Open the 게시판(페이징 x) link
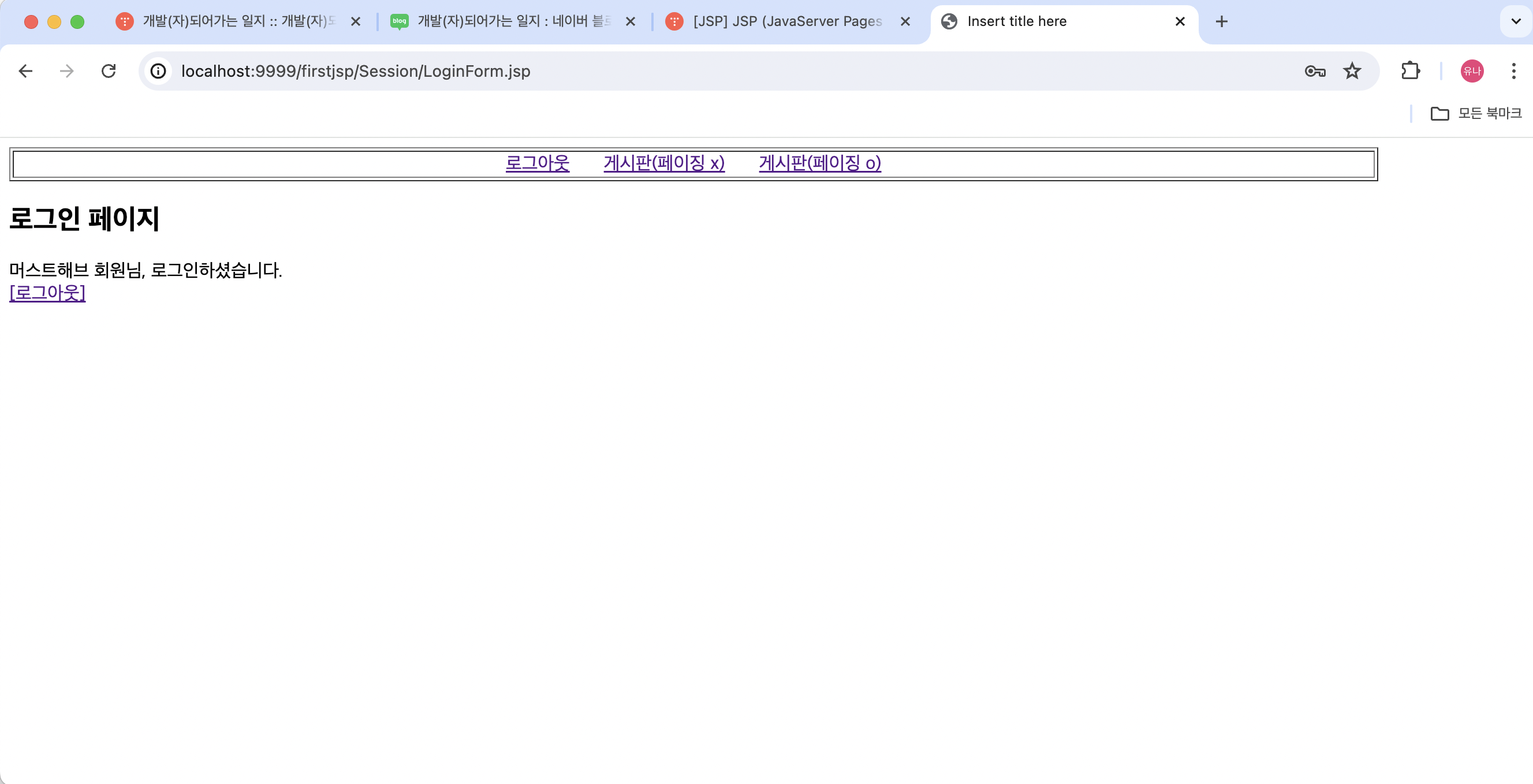Screen dimensions: 1533x784 click(663, 163)
